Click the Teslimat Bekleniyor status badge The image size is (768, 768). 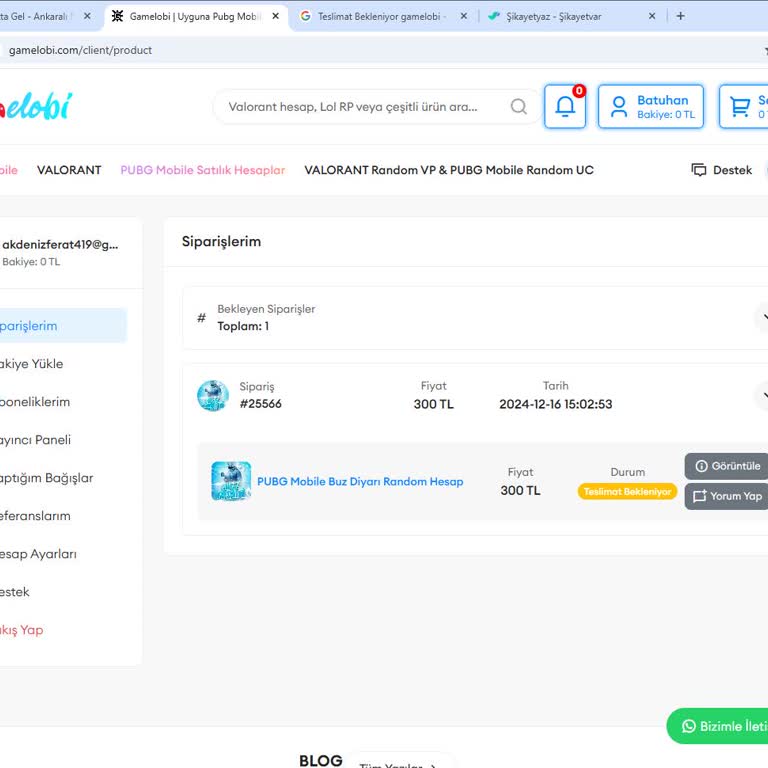(x=627, y=491)
